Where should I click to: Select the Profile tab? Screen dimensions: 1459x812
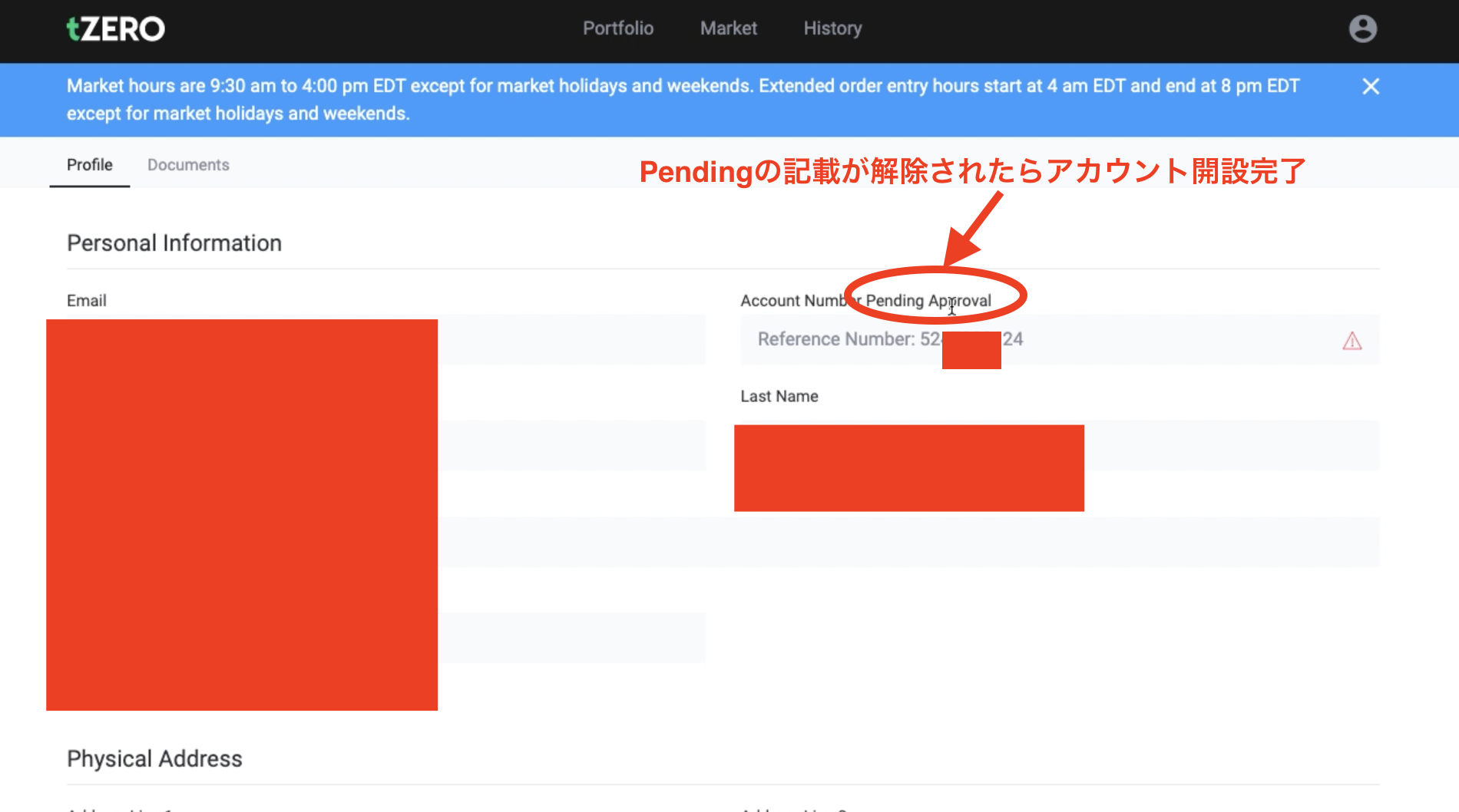tap(89, 164)
